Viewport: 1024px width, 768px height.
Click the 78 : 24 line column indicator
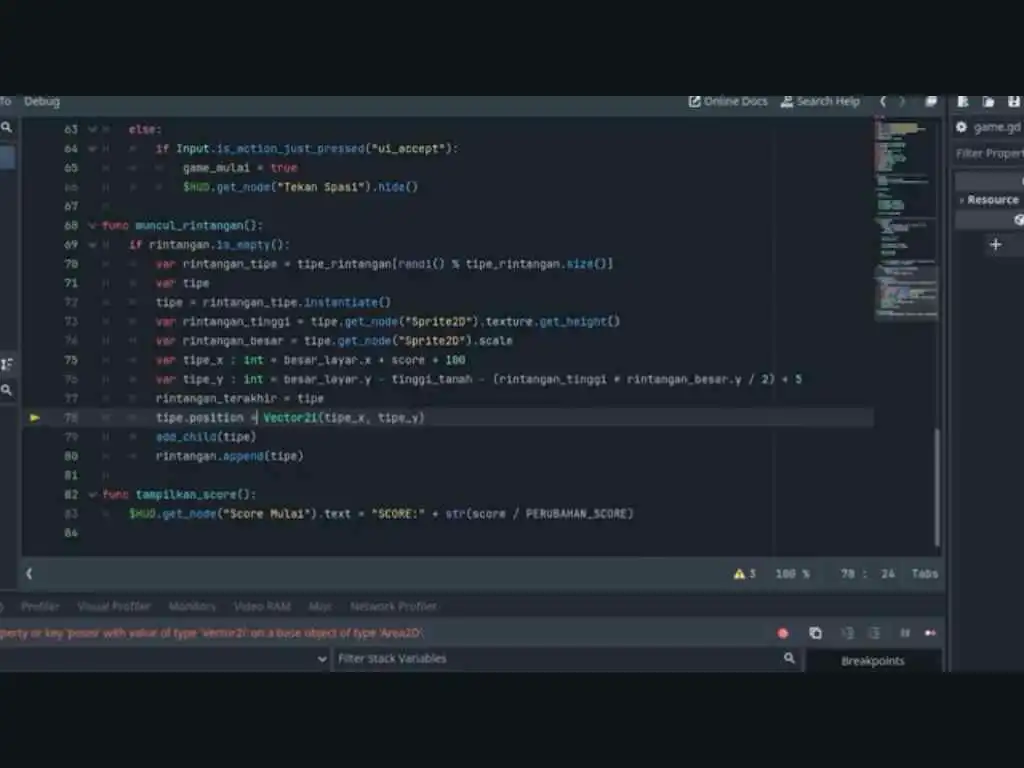(868, 573)
